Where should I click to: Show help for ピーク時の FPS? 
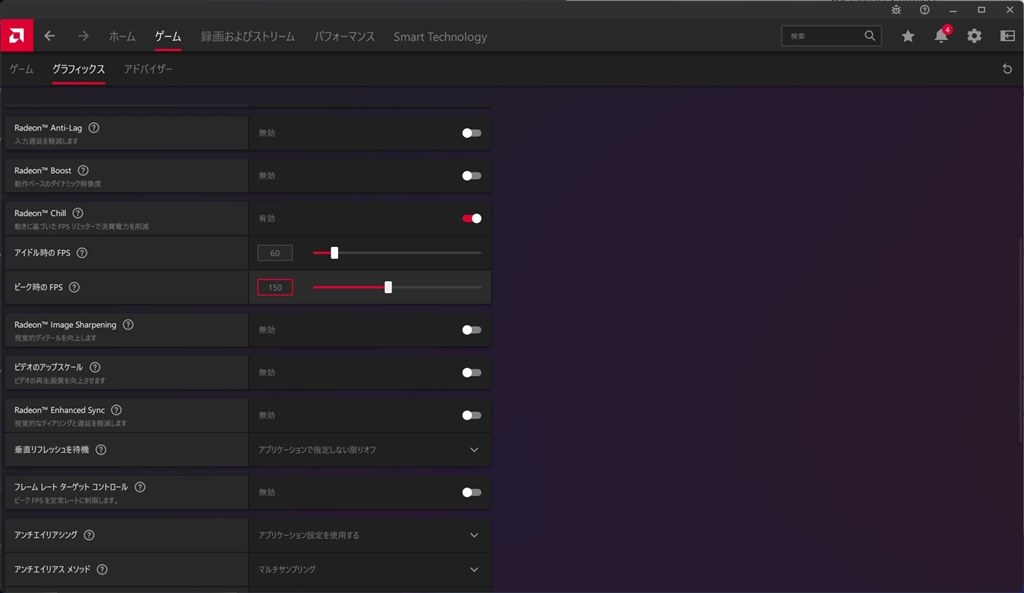[74, 287]
